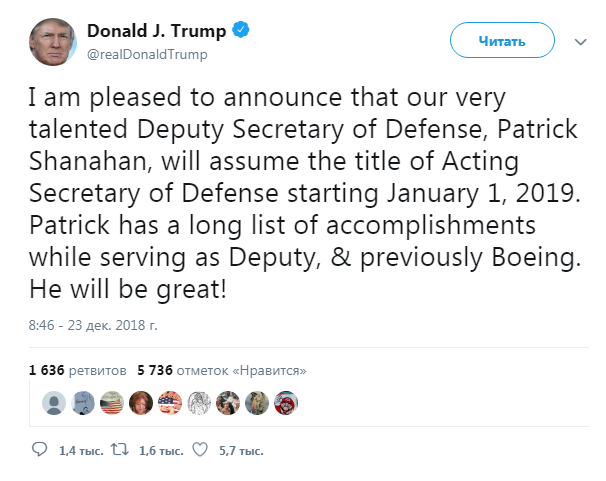Image resolution: width=606 pixels, height=481 pixels.
Task: Click the reply speech bubble icon
Action: tap(39, 450)
